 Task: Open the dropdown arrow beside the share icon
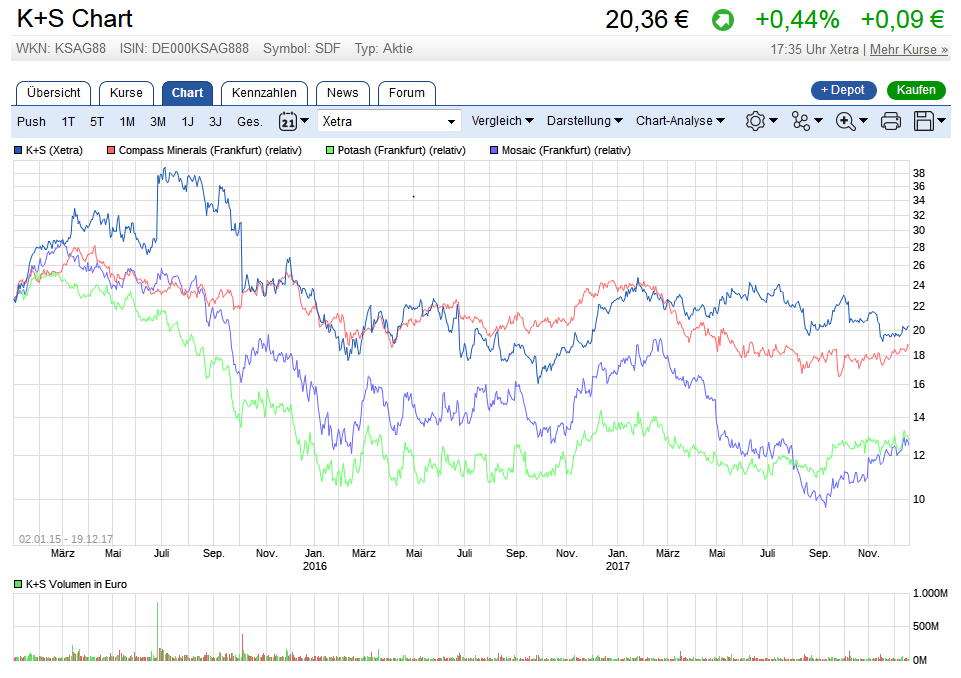(x=818, y=121)
